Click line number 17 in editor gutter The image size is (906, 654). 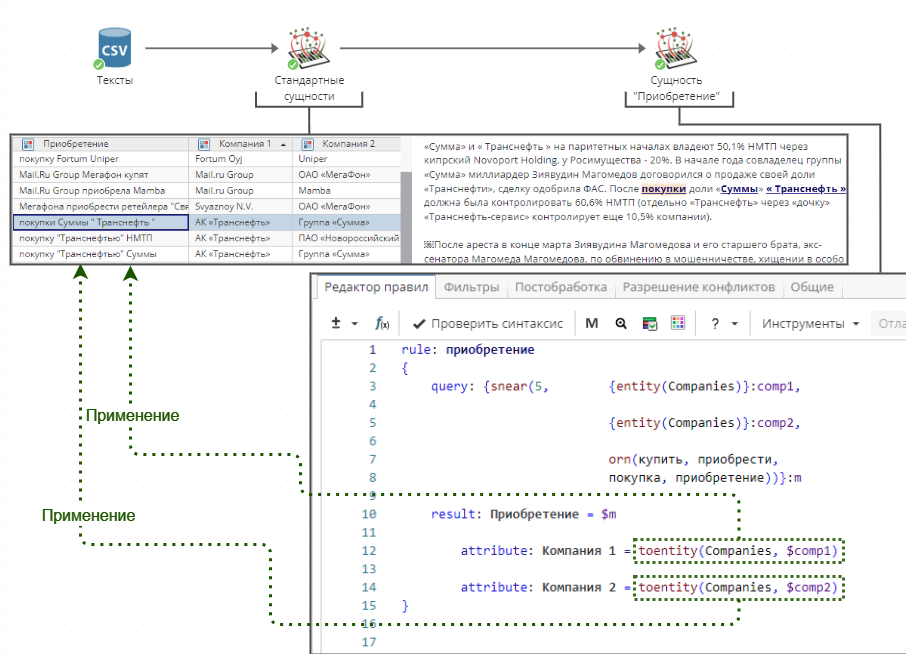[369, 642]
